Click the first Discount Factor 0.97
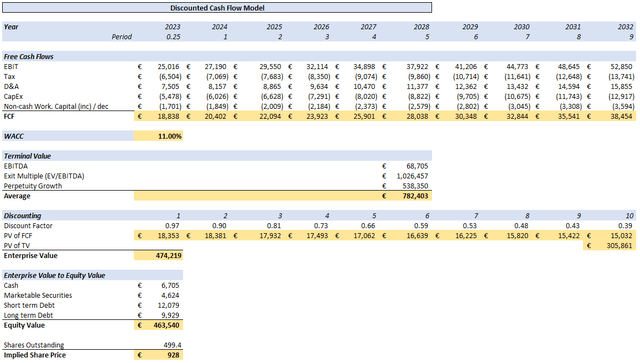This screenshot has width=640, height=363. coord(173,226)
